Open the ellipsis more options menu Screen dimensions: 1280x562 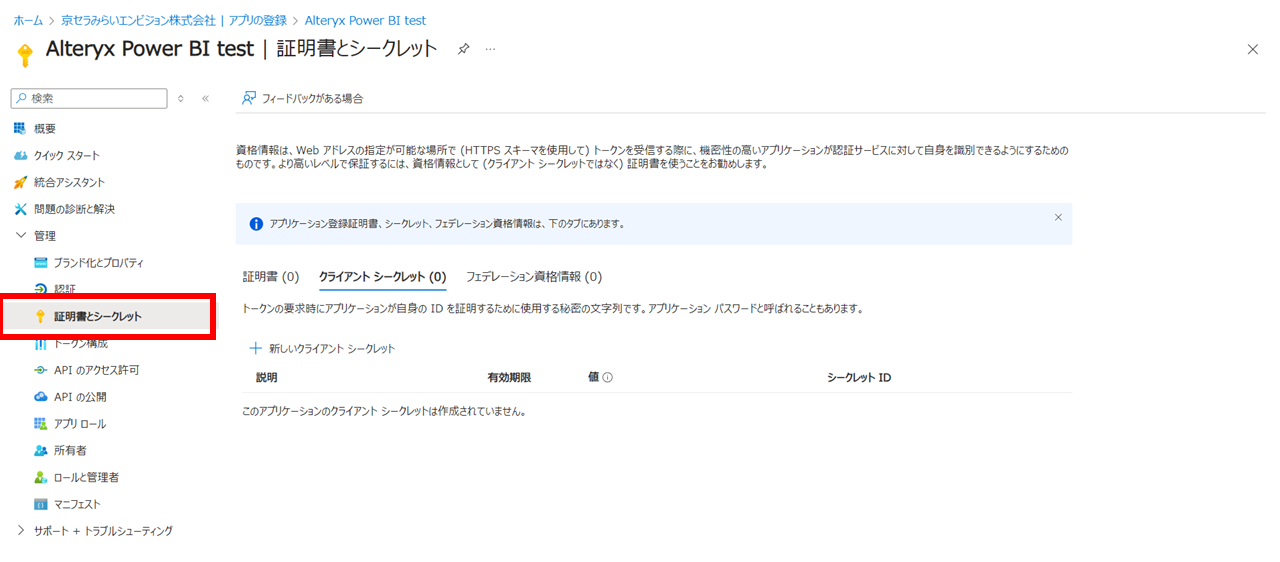pyautogui.click(x=490, y=49)
